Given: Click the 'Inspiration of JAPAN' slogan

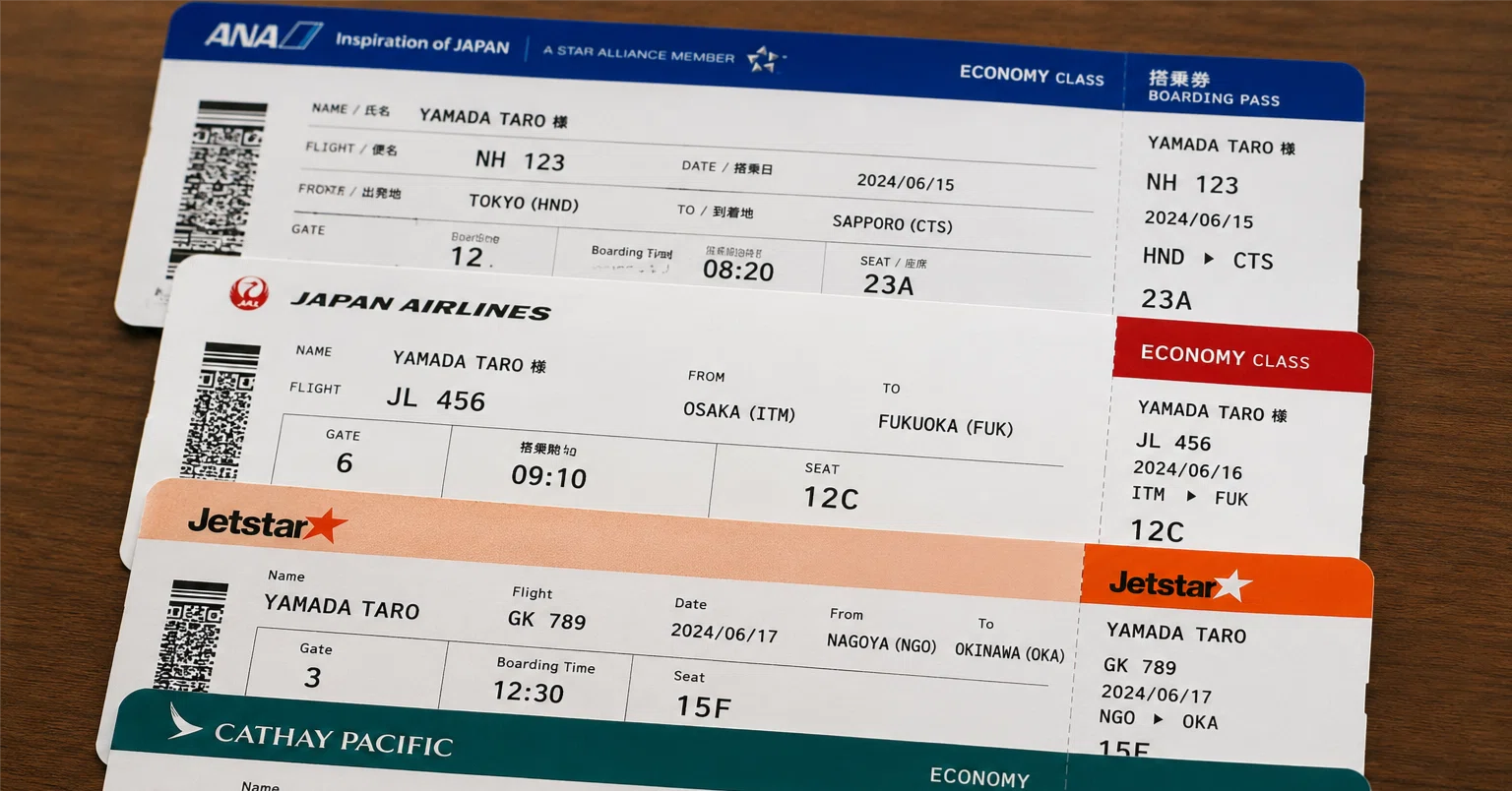Looking at the screenshot, I should pos(422,42).
